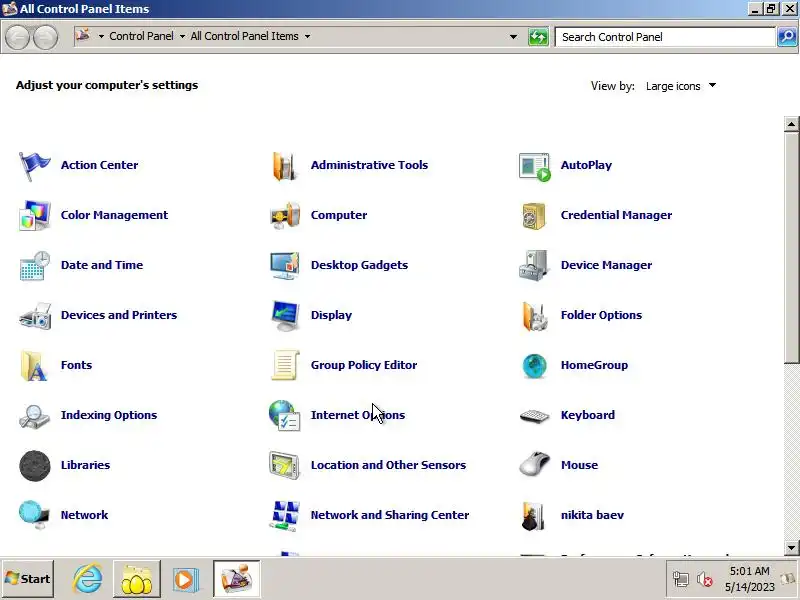Open the Computer icon
Image resolution: width=800 pixels, height=600 pixels.
(285, 215)
